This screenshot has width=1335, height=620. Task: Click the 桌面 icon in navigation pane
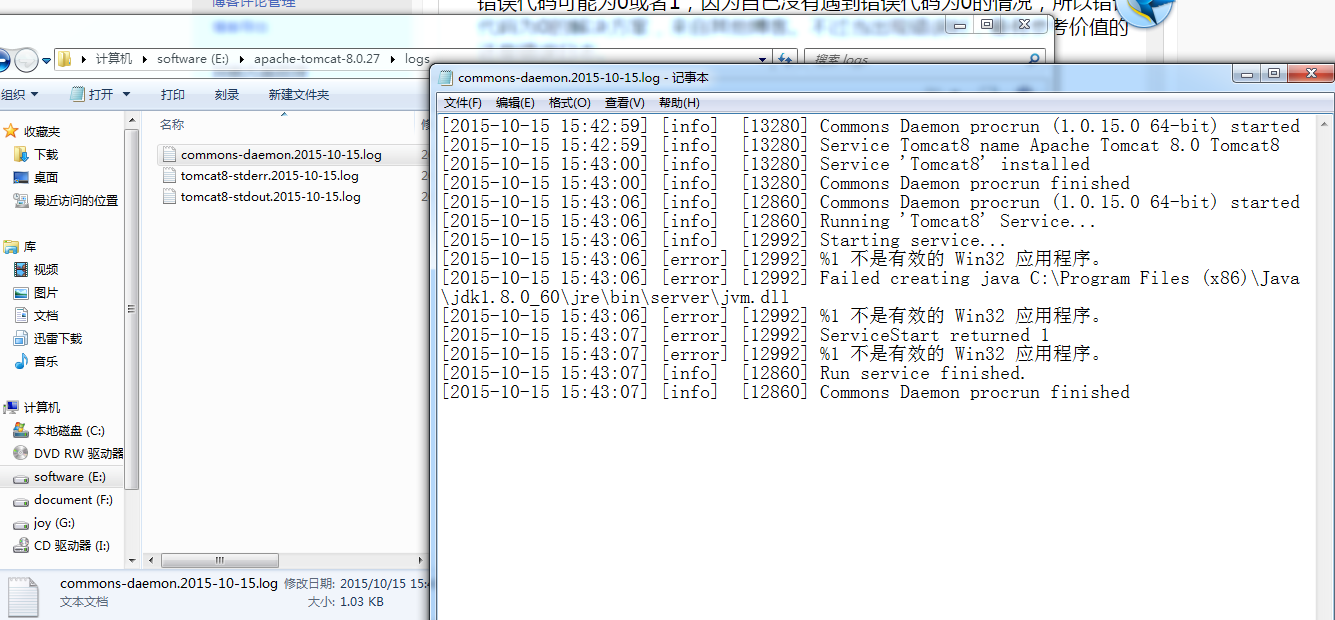coord(21,177)
